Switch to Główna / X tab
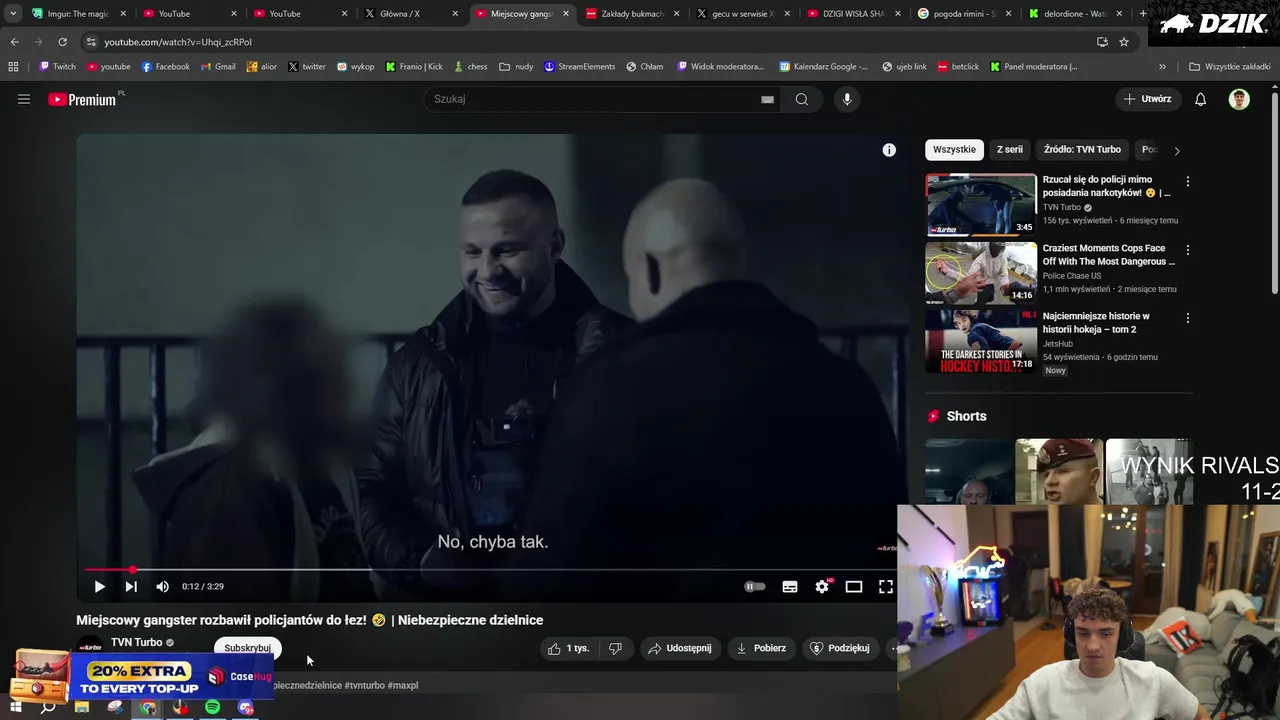This screenshot has height=720, width=1280. click(x=410, y=14)
